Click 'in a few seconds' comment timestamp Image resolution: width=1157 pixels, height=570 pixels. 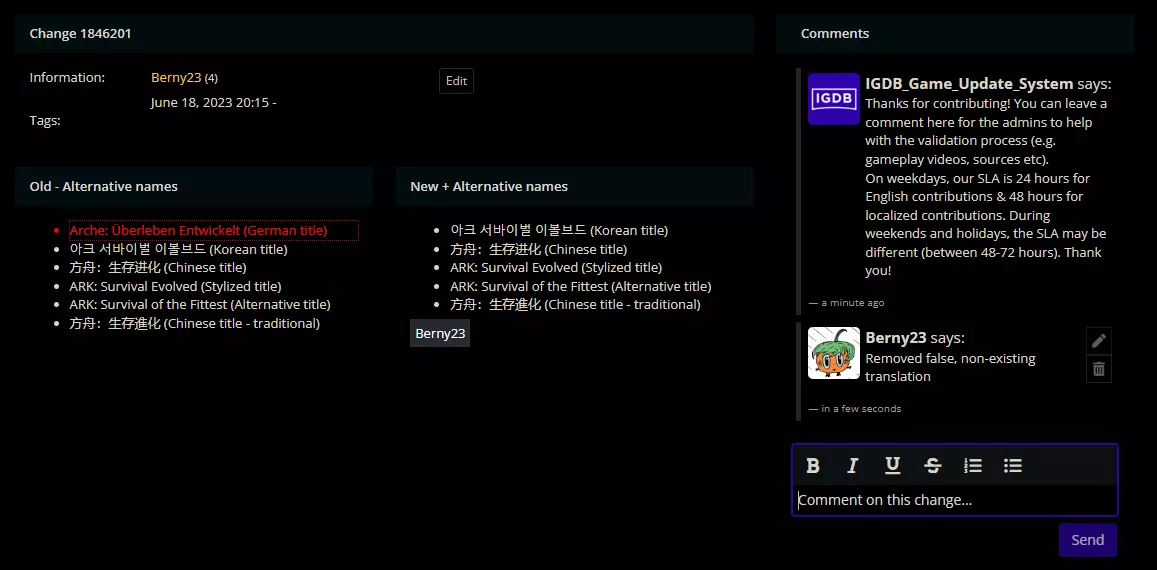tap(861, 408)
